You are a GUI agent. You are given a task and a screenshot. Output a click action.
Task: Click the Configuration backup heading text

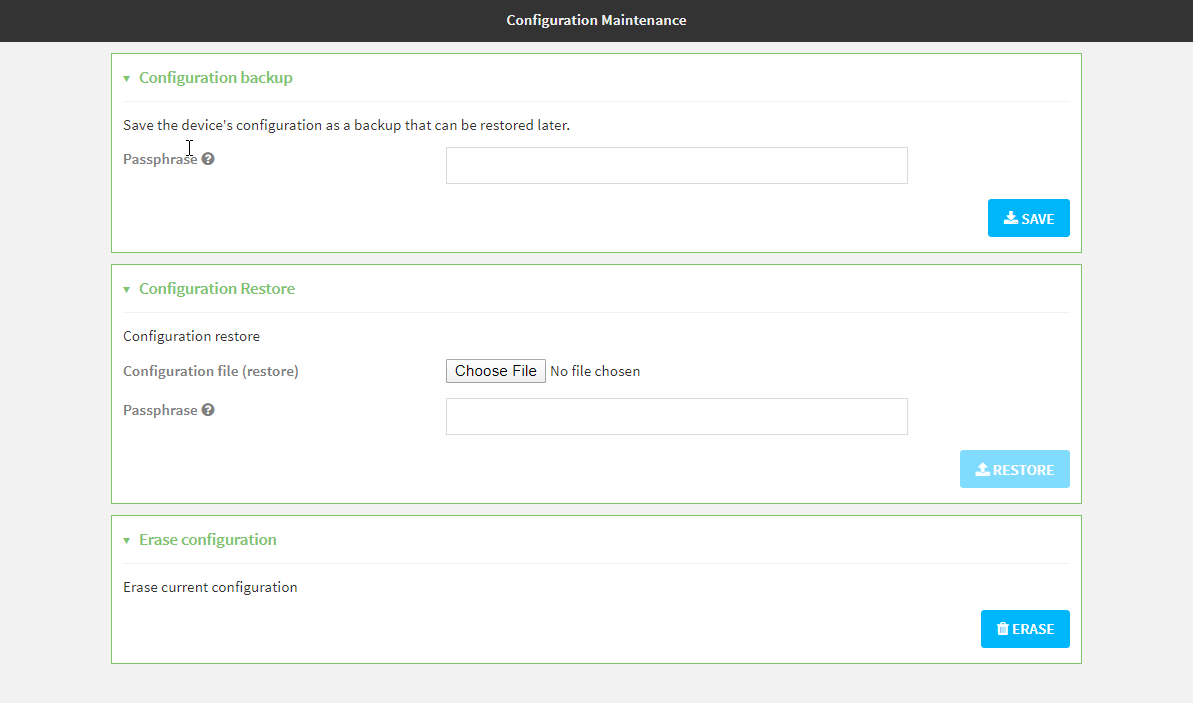pyautogui.click(x=215, y=77)
